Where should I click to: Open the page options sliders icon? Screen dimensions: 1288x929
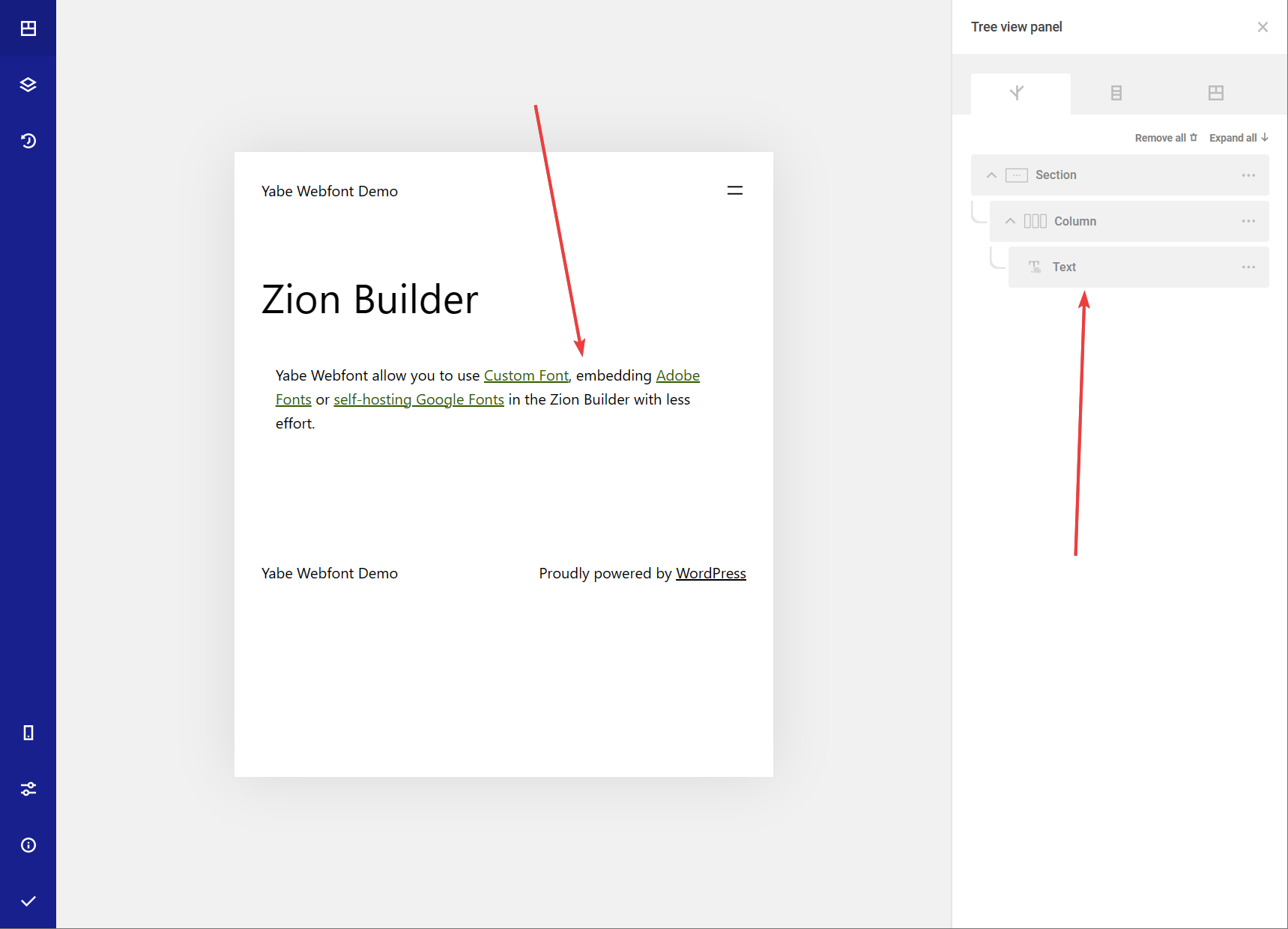tap(28, 789)
